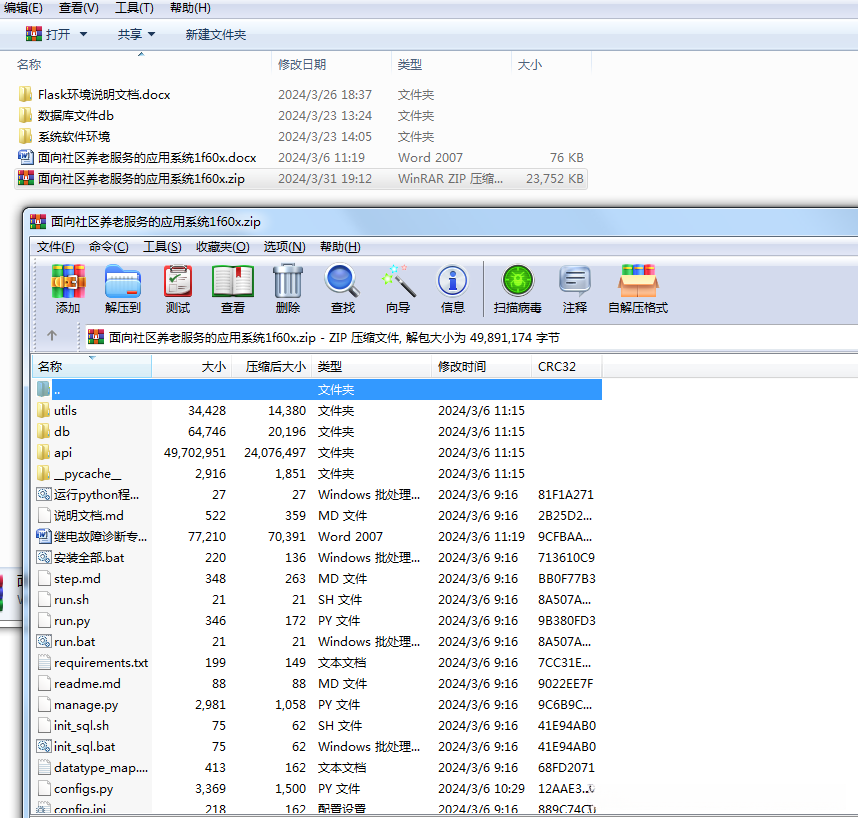858x818 pixels.
Task: Open the Info (信息) icon
Action: (453, 288)
